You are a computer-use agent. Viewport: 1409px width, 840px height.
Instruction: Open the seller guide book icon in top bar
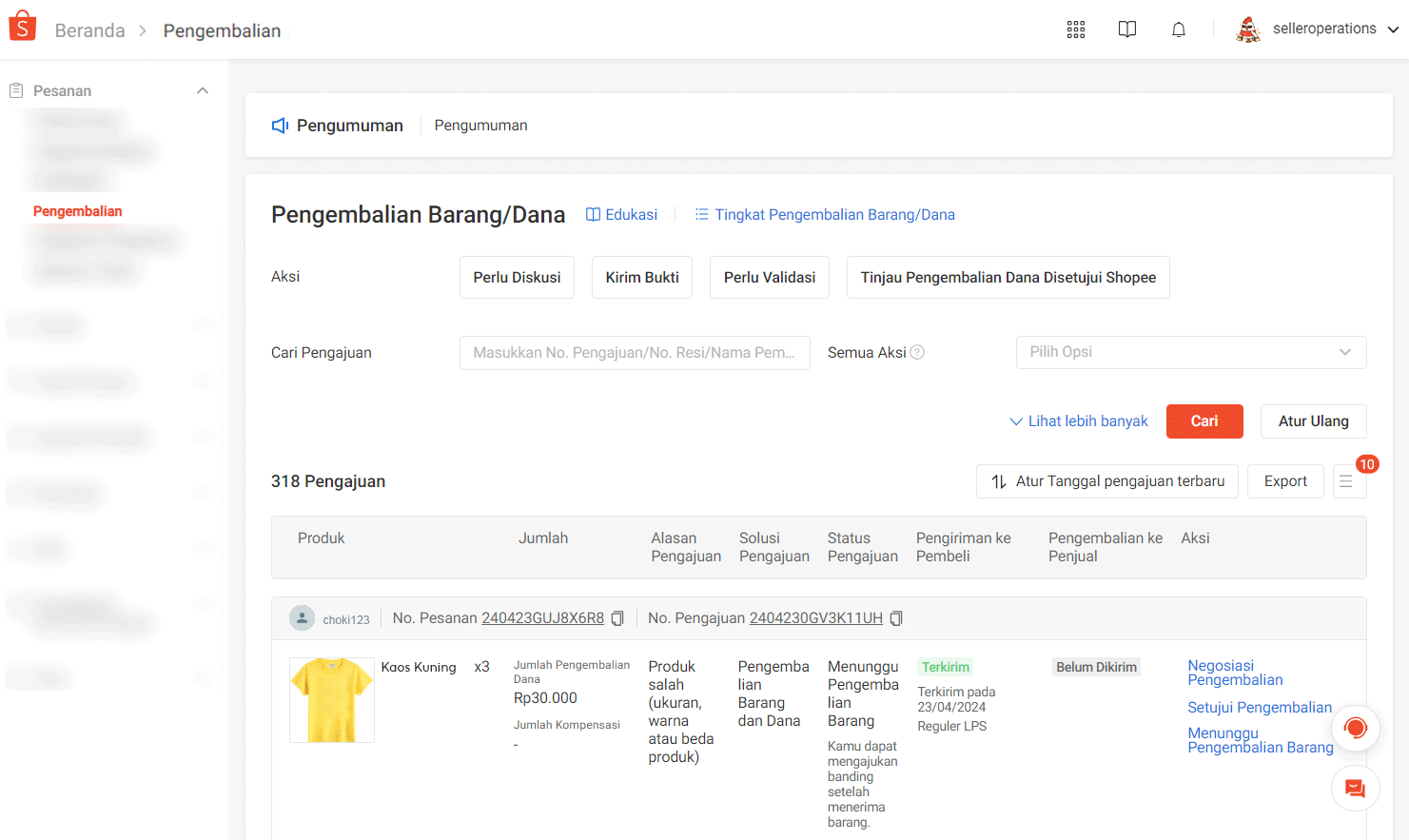point(1127,29)
